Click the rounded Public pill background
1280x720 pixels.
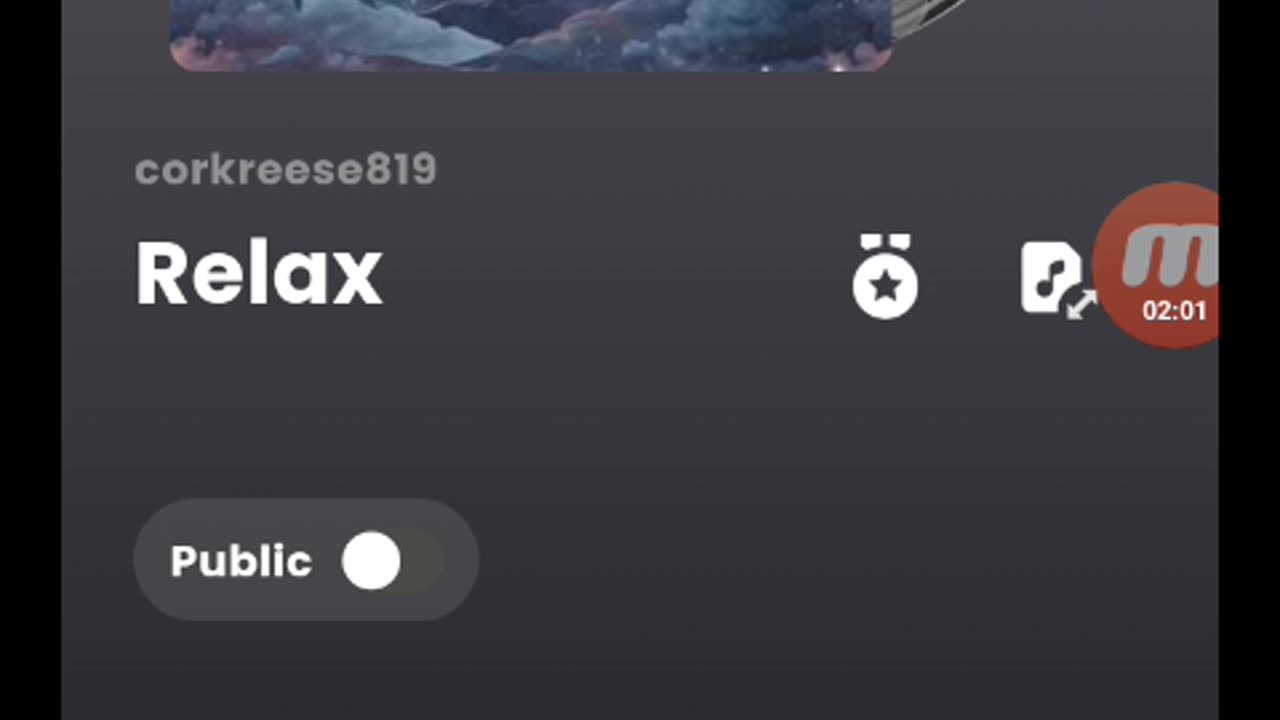tap(306, 560)
